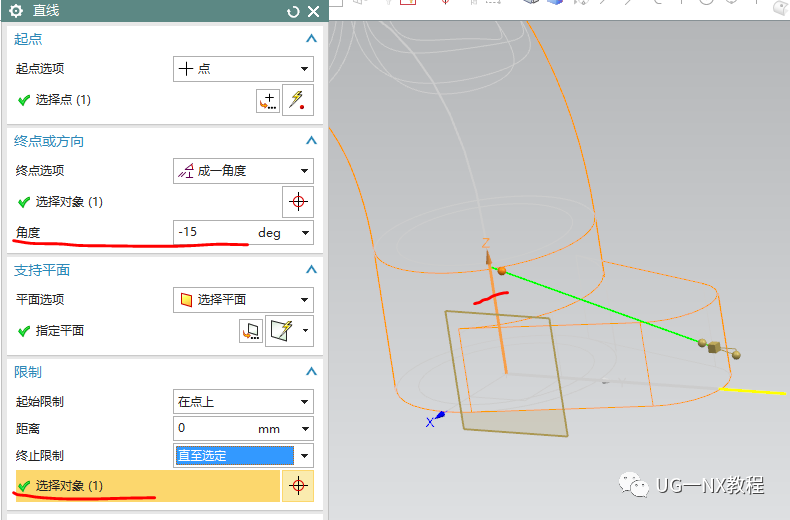
Task: Select the highlighted 选择对象 (1) limit row
Action: coord(148,486)
